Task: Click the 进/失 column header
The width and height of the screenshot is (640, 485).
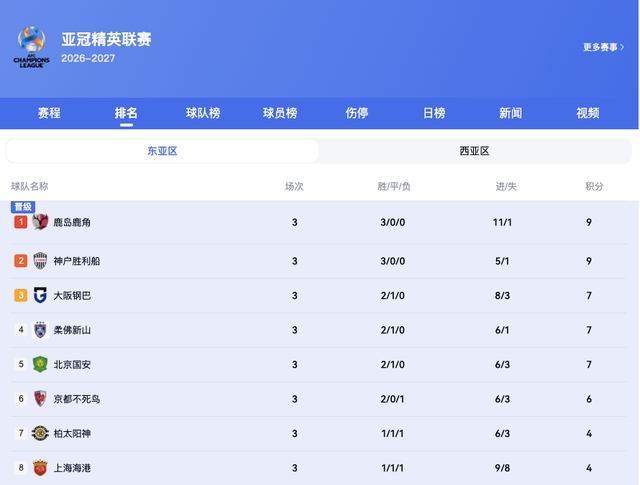Action: 506,187
